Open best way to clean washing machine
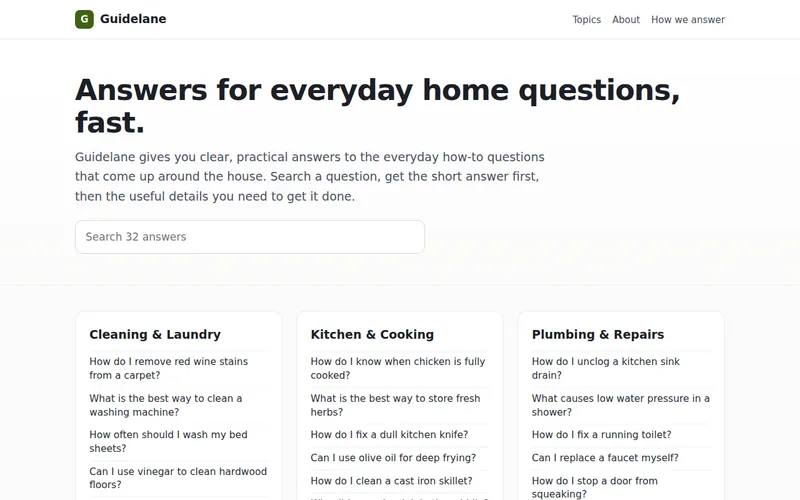The image size is (800, 500). click(165, 405)
